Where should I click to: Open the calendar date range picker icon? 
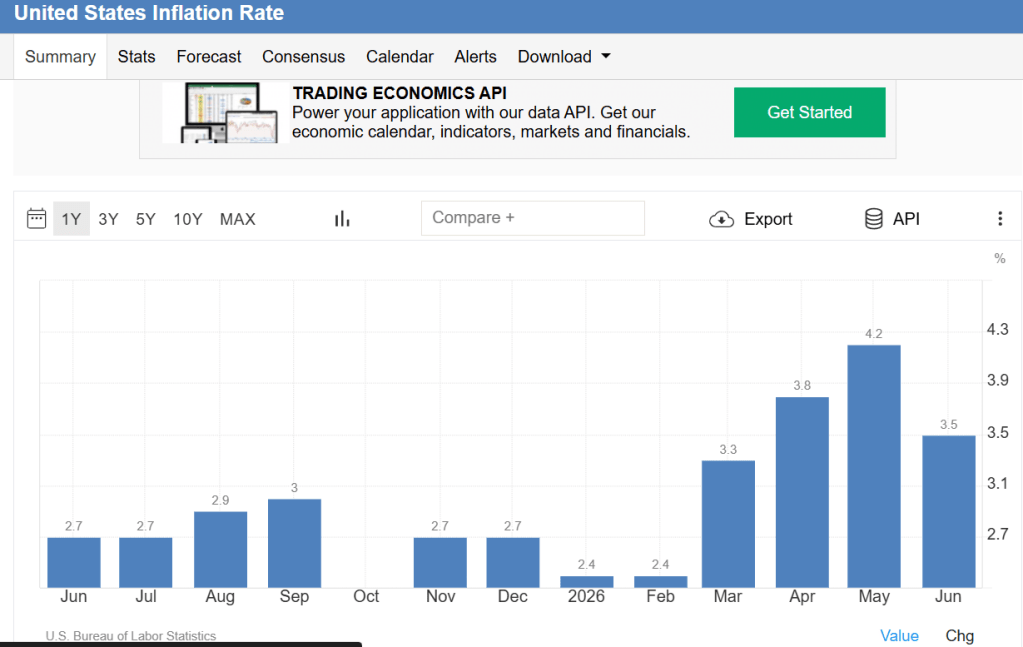tap(37, 218)
